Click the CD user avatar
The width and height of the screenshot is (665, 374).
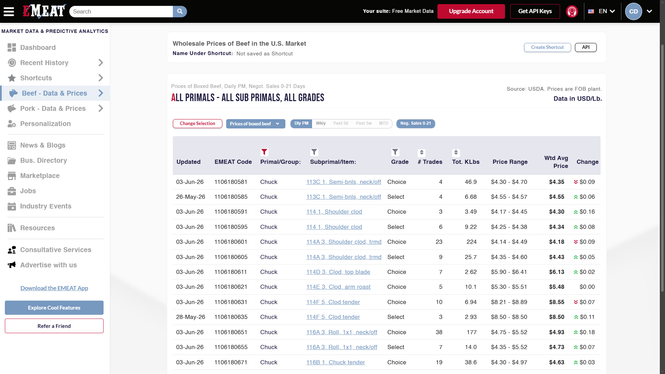633,11
